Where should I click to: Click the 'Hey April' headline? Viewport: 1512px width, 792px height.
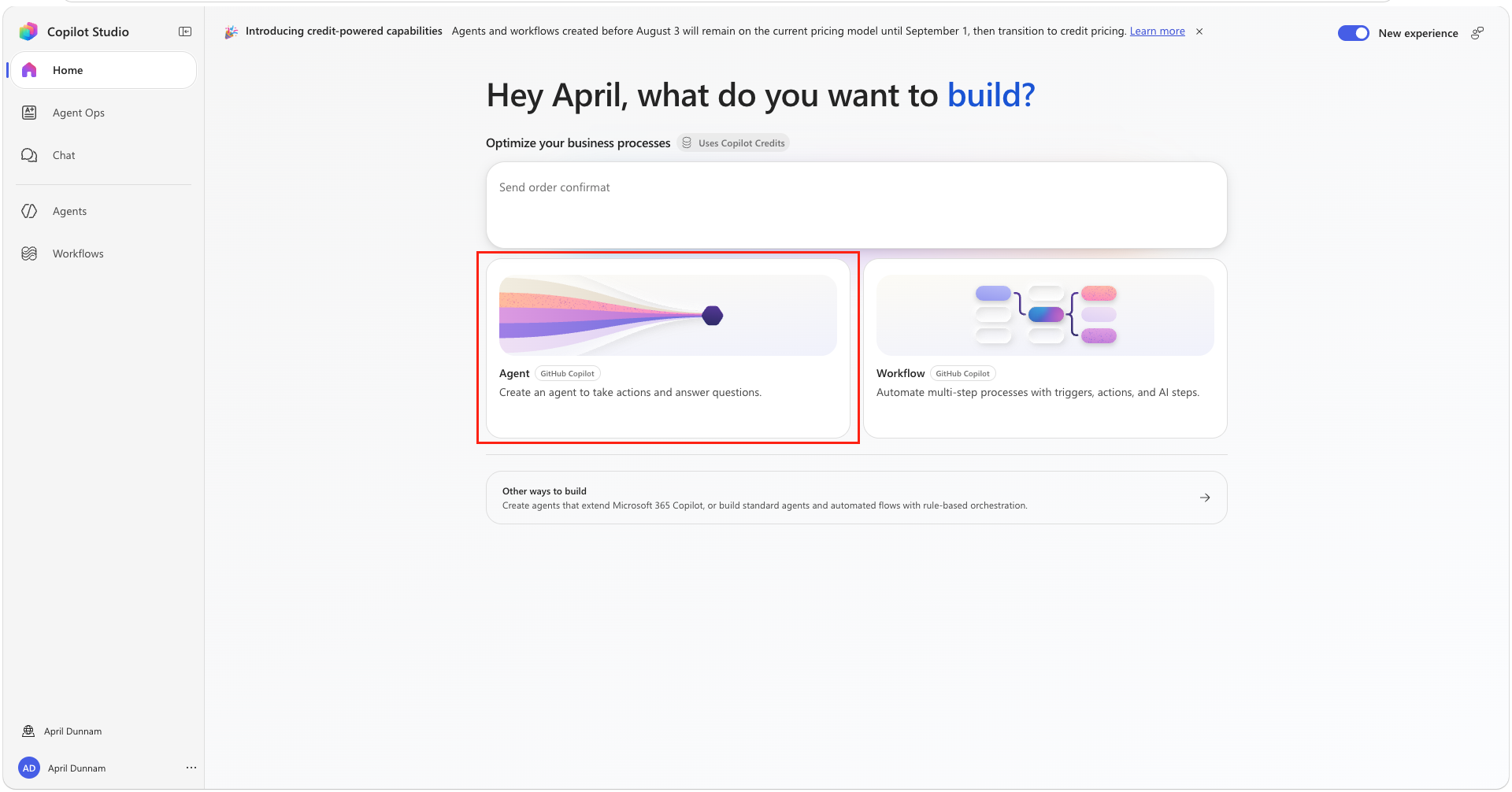point(761,95)
